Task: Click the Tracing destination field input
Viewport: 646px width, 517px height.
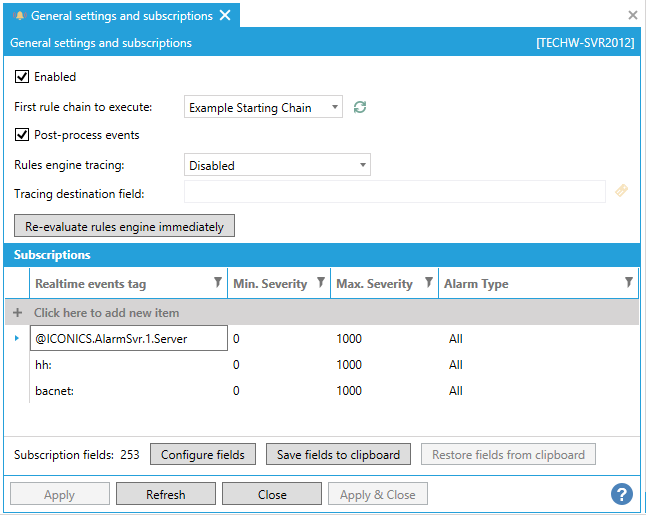Action: tap(395, 192)
